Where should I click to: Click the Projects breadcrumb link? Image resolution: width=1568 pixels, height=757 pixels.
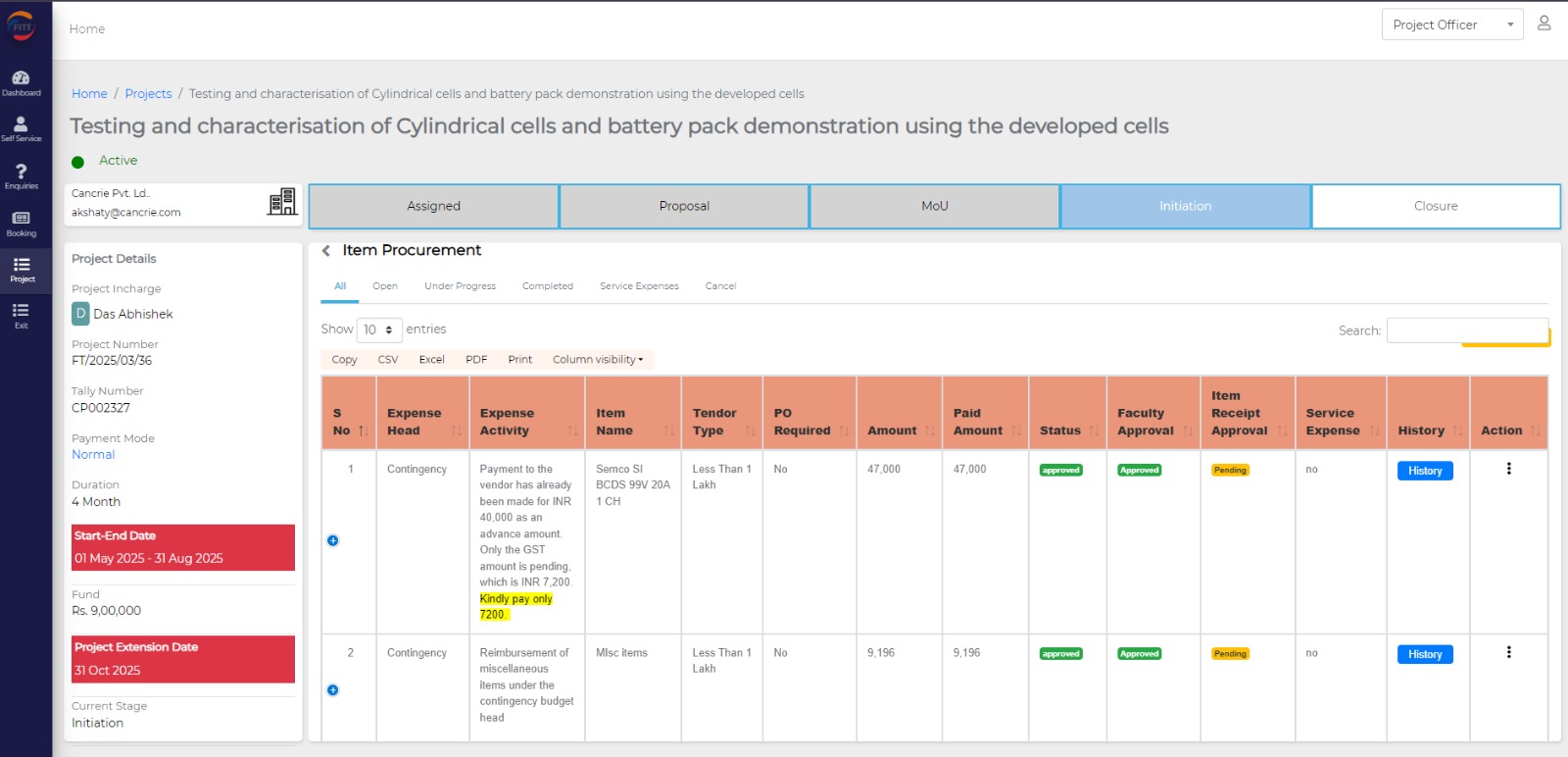point(148,94)
